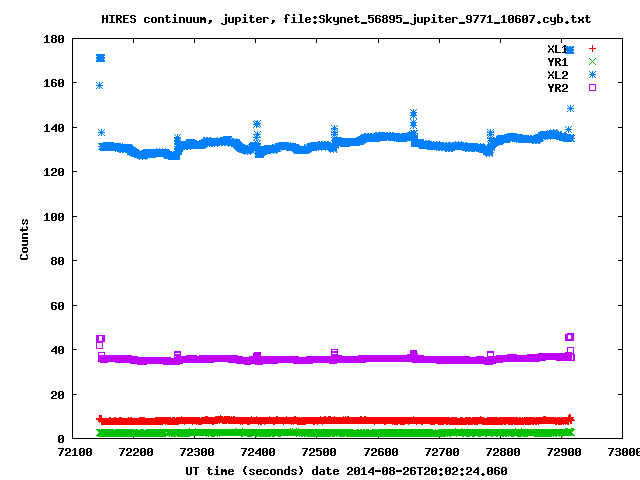The width and height of the screenshot is (640, 480).
Task: Click x-axis tick label 72400
Action: (x=258, y=452)
